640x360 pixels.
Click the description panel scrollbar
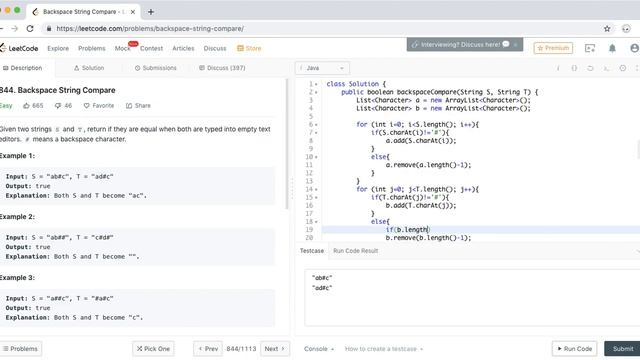287,144
